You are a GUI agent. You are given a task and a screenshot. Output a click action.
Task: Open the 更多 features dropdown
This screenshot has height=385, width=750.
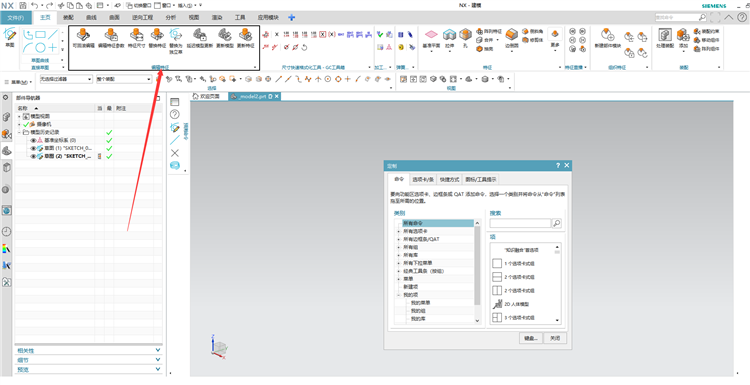555,39
